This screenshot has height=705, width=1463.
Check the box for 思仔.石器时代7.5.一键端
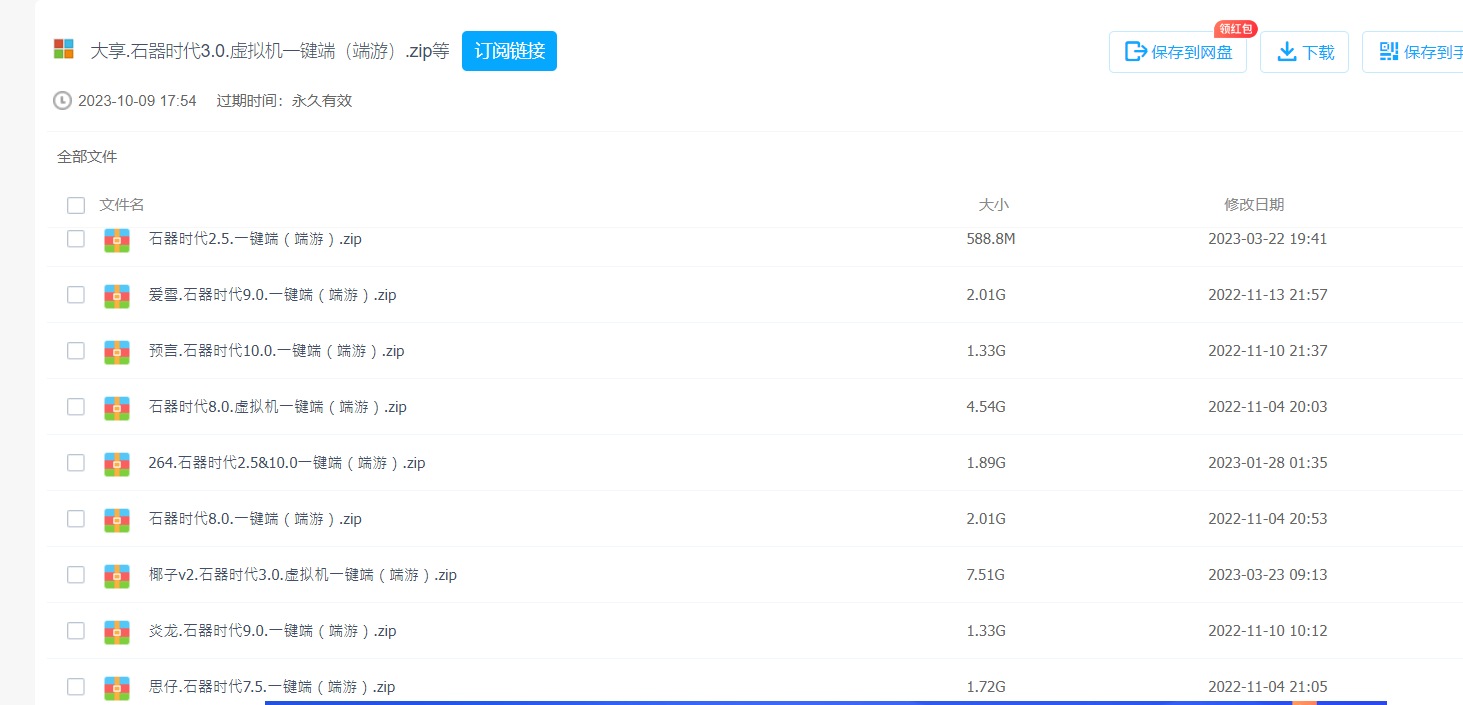point(76,687)
